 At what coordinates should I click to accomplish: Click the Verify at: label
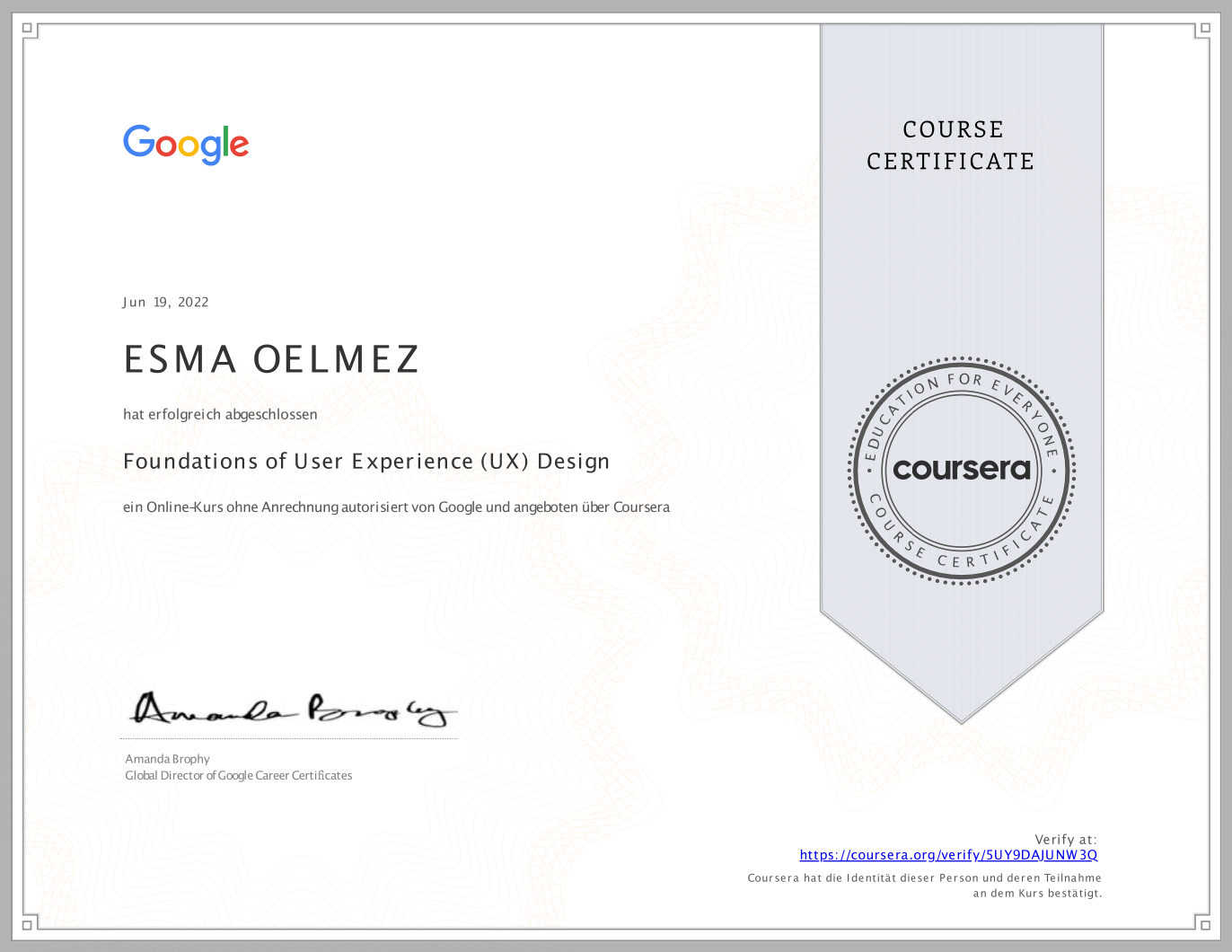tap(1066, 840)
